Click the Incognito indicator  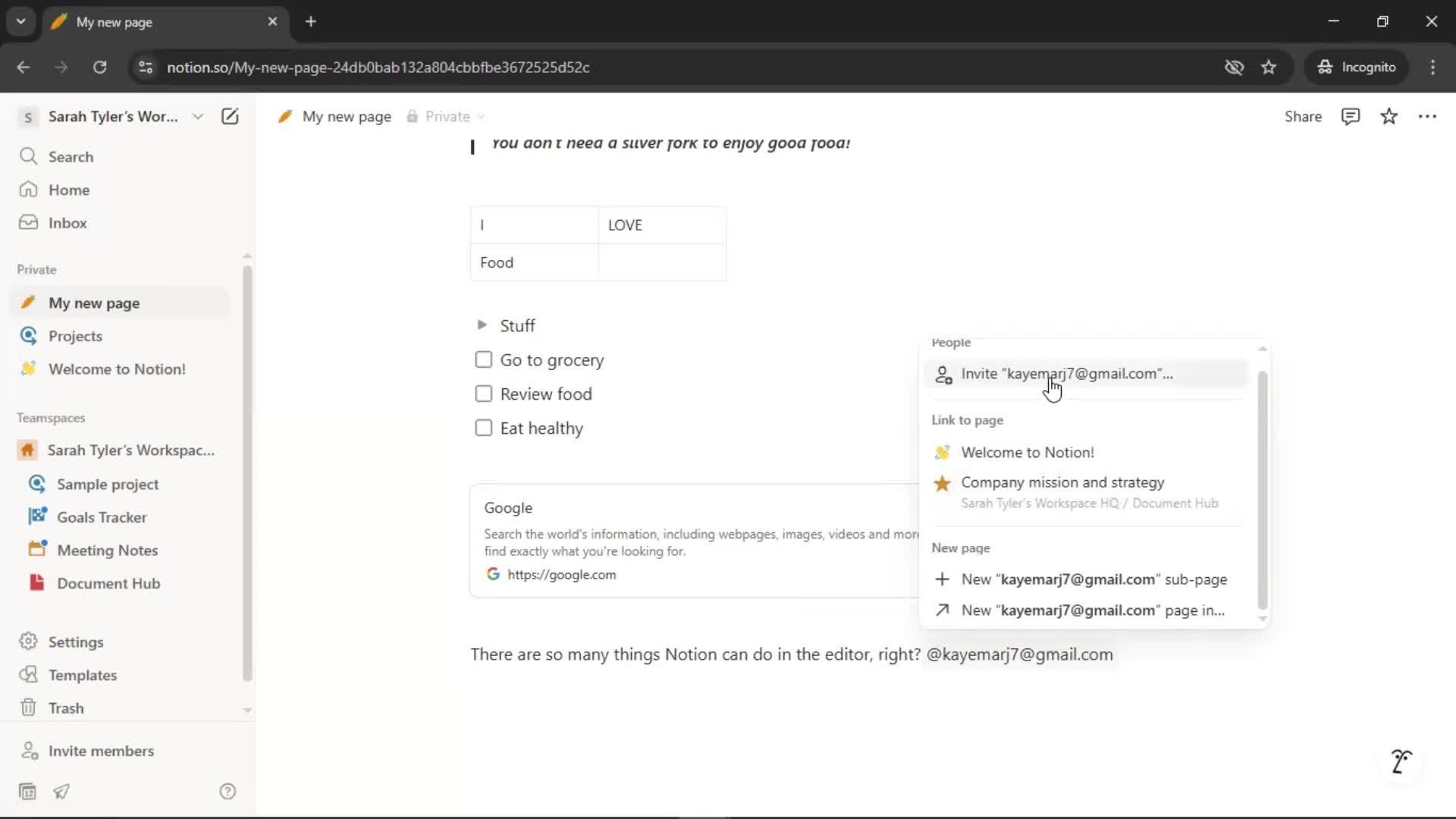click(x=1356, y=67)
